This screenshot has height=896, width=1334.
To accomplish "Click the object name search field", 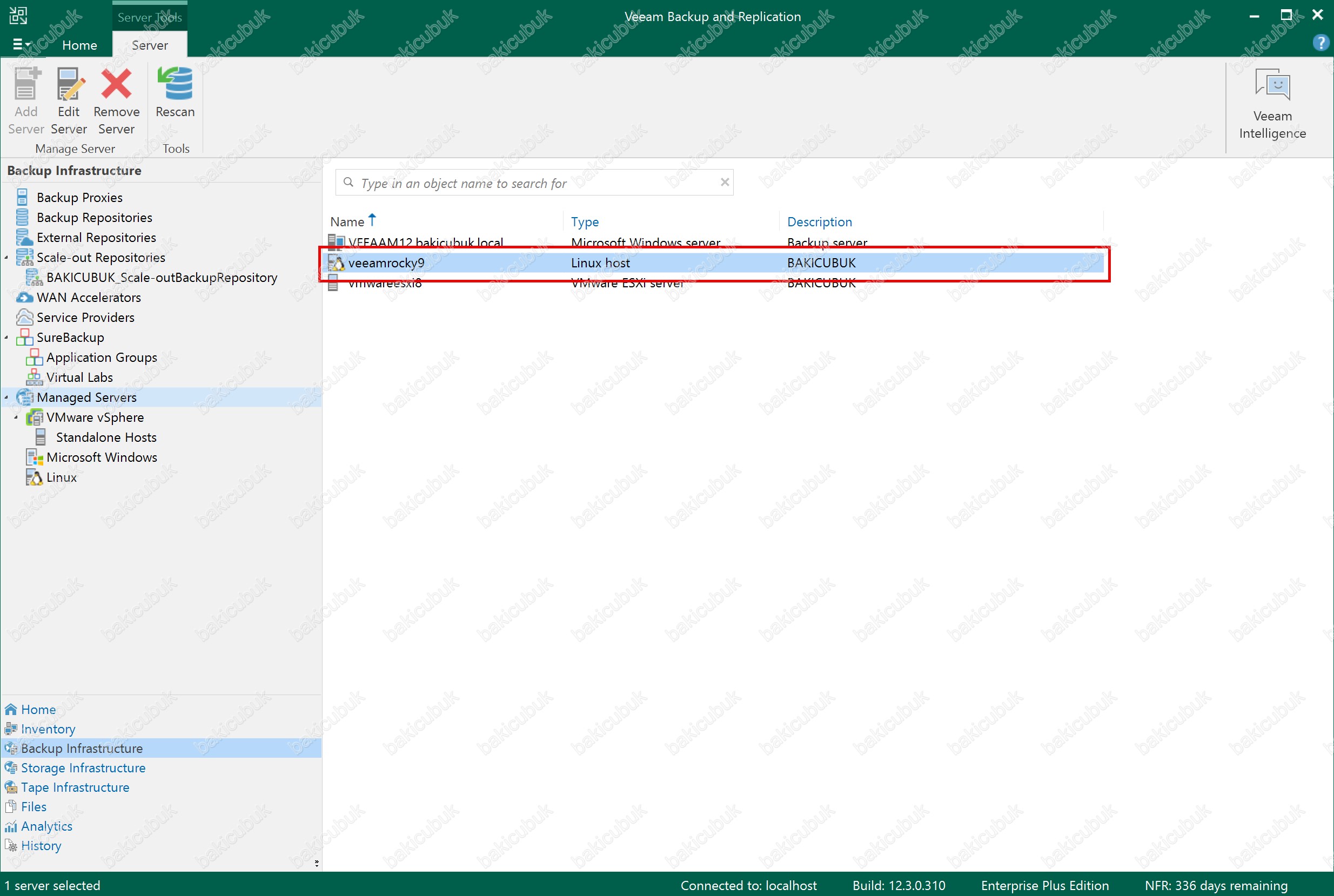I will coord(534,183).
